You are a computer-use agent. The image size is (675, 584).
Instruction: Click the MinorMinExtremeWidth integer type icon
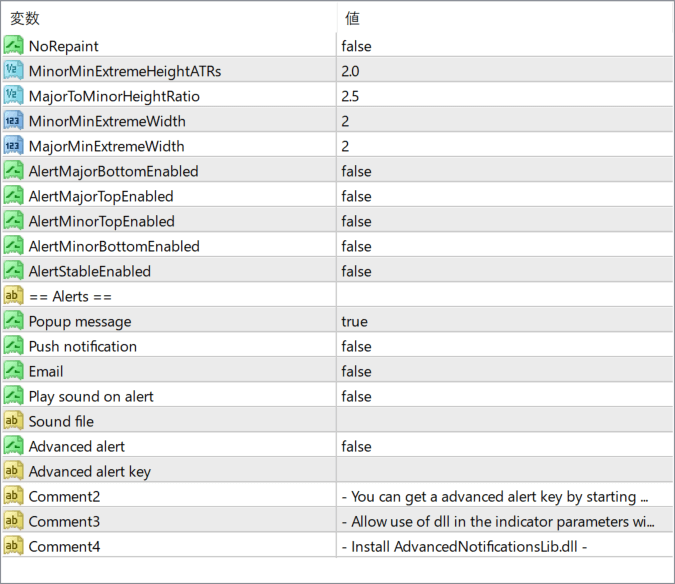(x=13, y=121)
